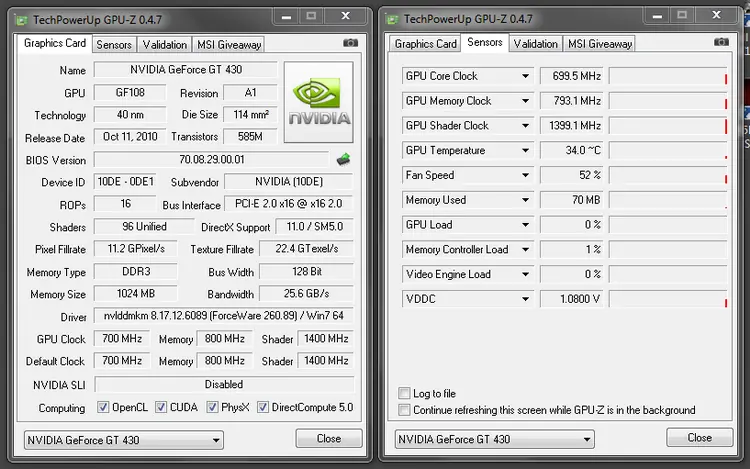This screenshot has width=750, height=469.
Task: Click Close button in left GPU-Z window
Action: [329, 438]
